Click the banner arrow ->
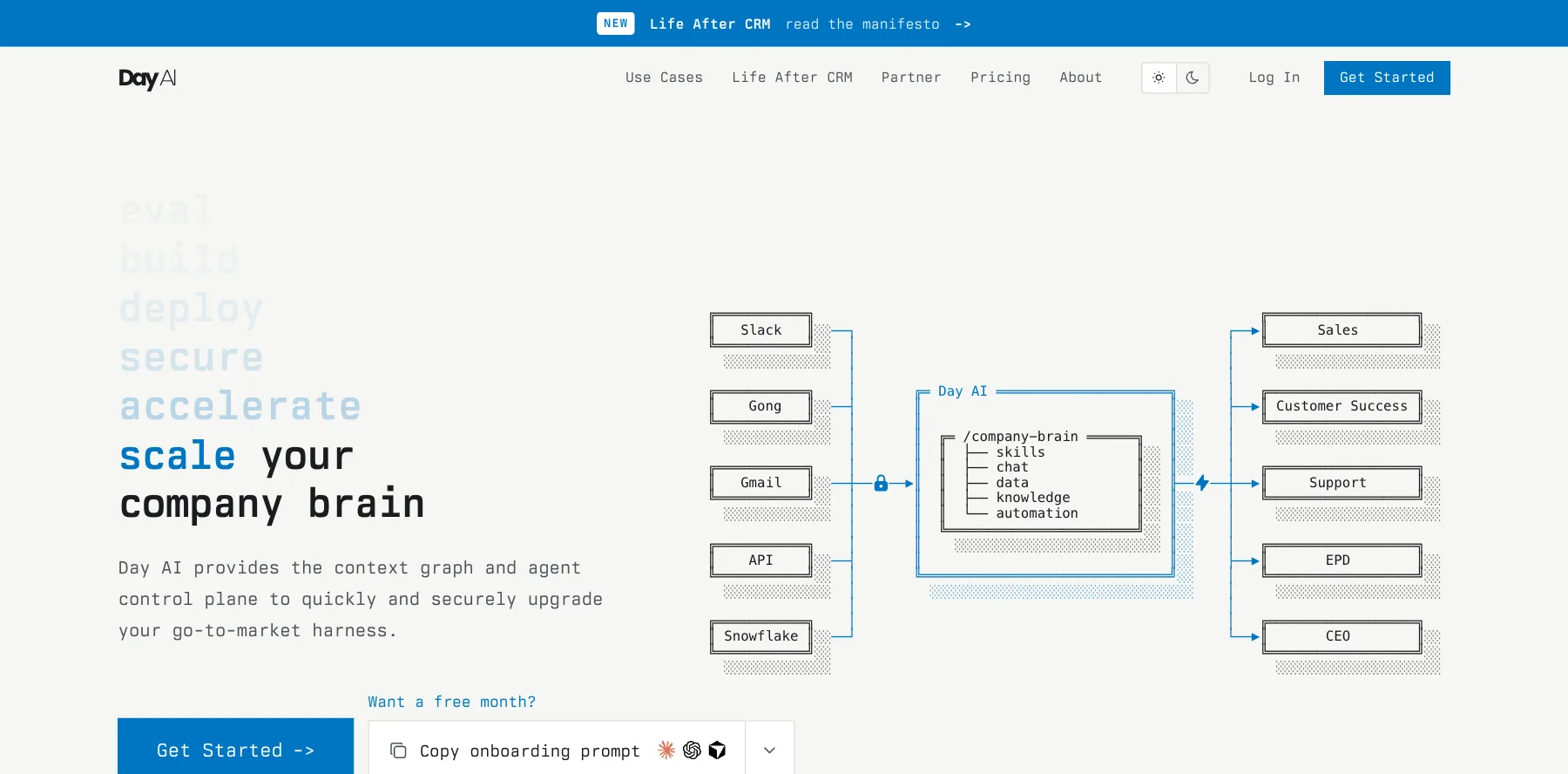Image resolution: width=1568 pixels, height=774 pixels. [963, 24]
